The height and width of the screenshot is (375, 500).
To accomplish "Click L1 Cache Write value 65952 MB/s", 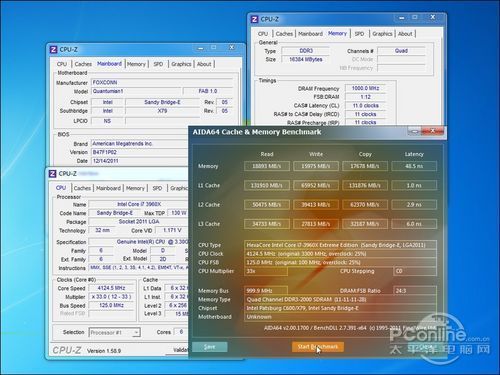I will coord(316,185).
